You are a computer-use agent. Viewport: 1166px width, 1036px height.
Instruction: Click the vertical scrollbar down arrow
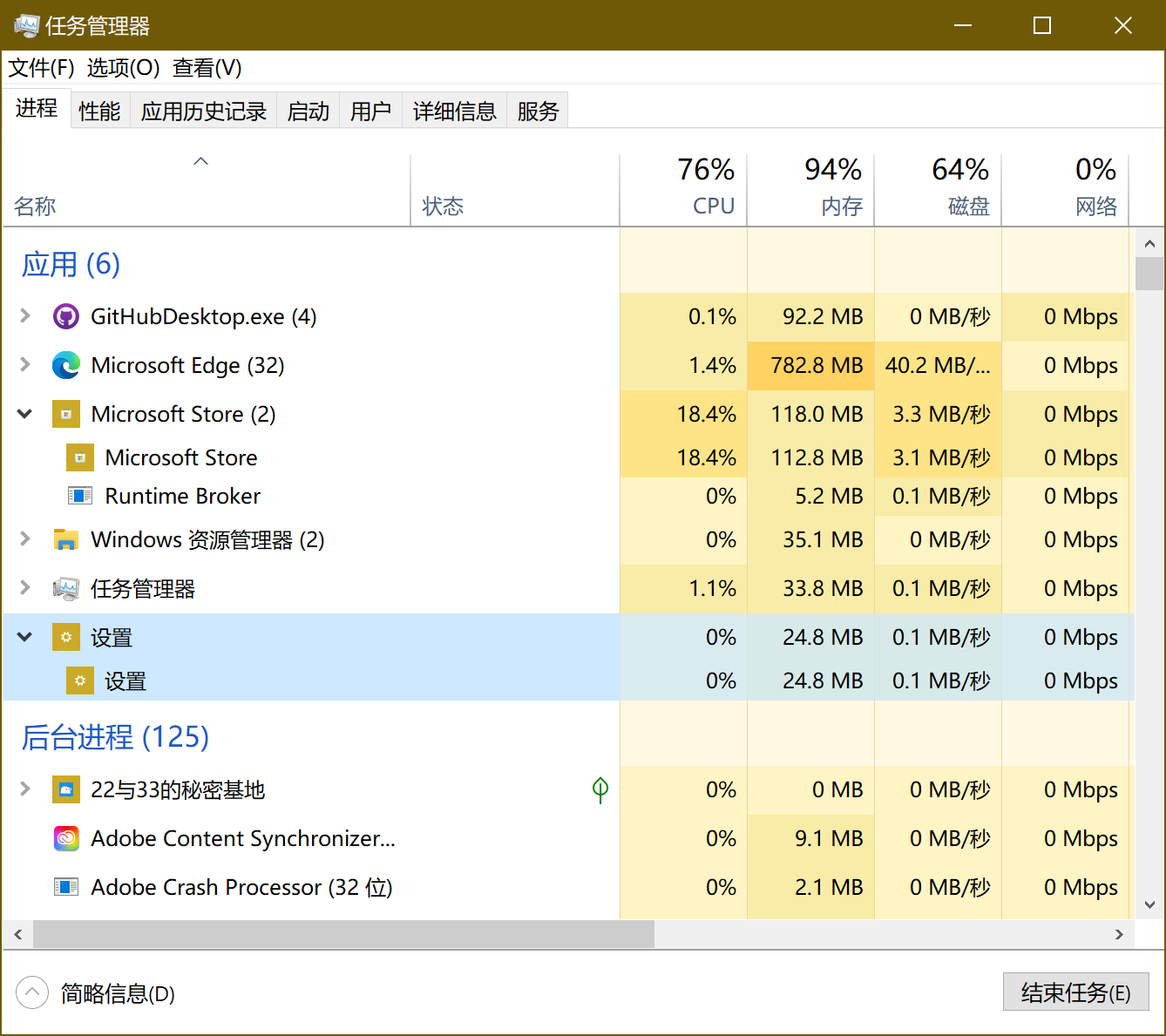[1149, 904]
